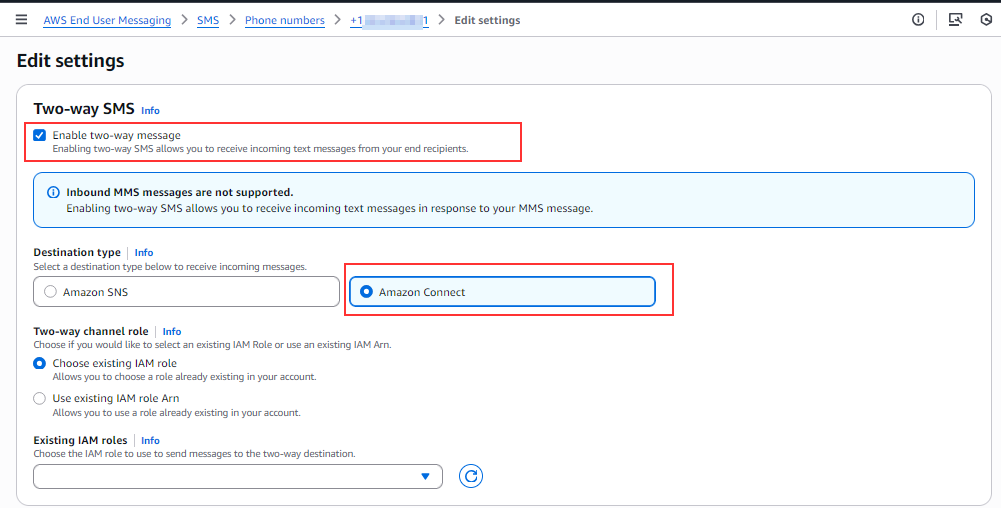Open the Existing IAM roles dropdown
This screenshot has height=508, width=1001.
coord(238,477)
